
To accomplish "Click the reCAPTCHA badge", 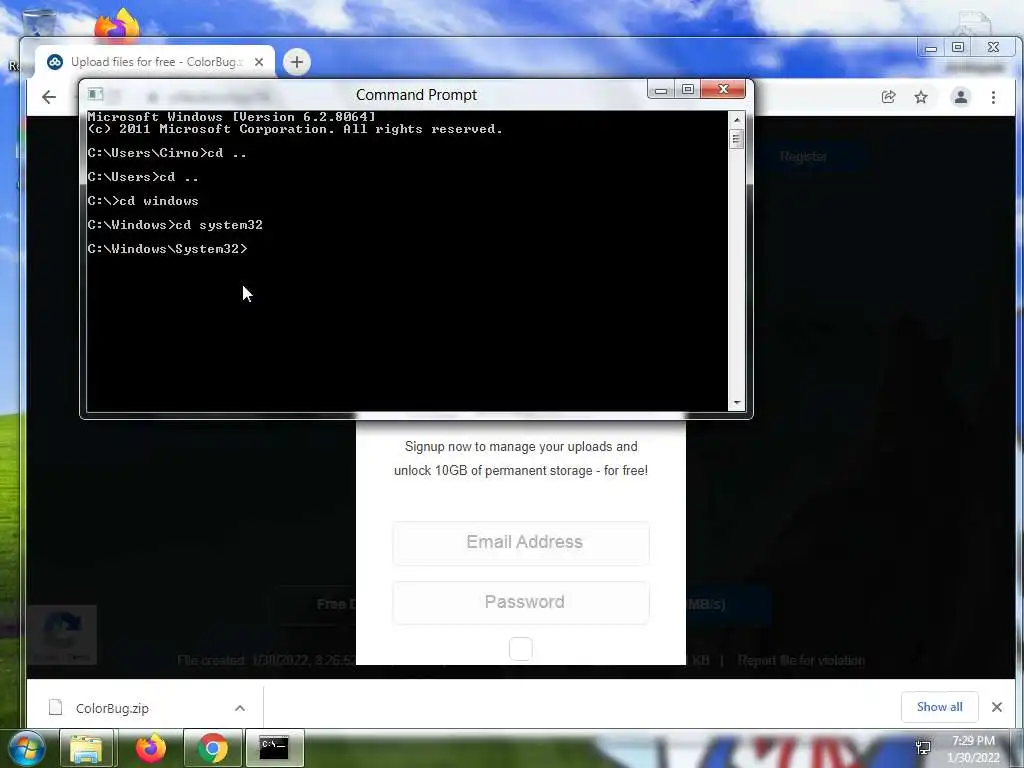I will [x=62, y=635].
